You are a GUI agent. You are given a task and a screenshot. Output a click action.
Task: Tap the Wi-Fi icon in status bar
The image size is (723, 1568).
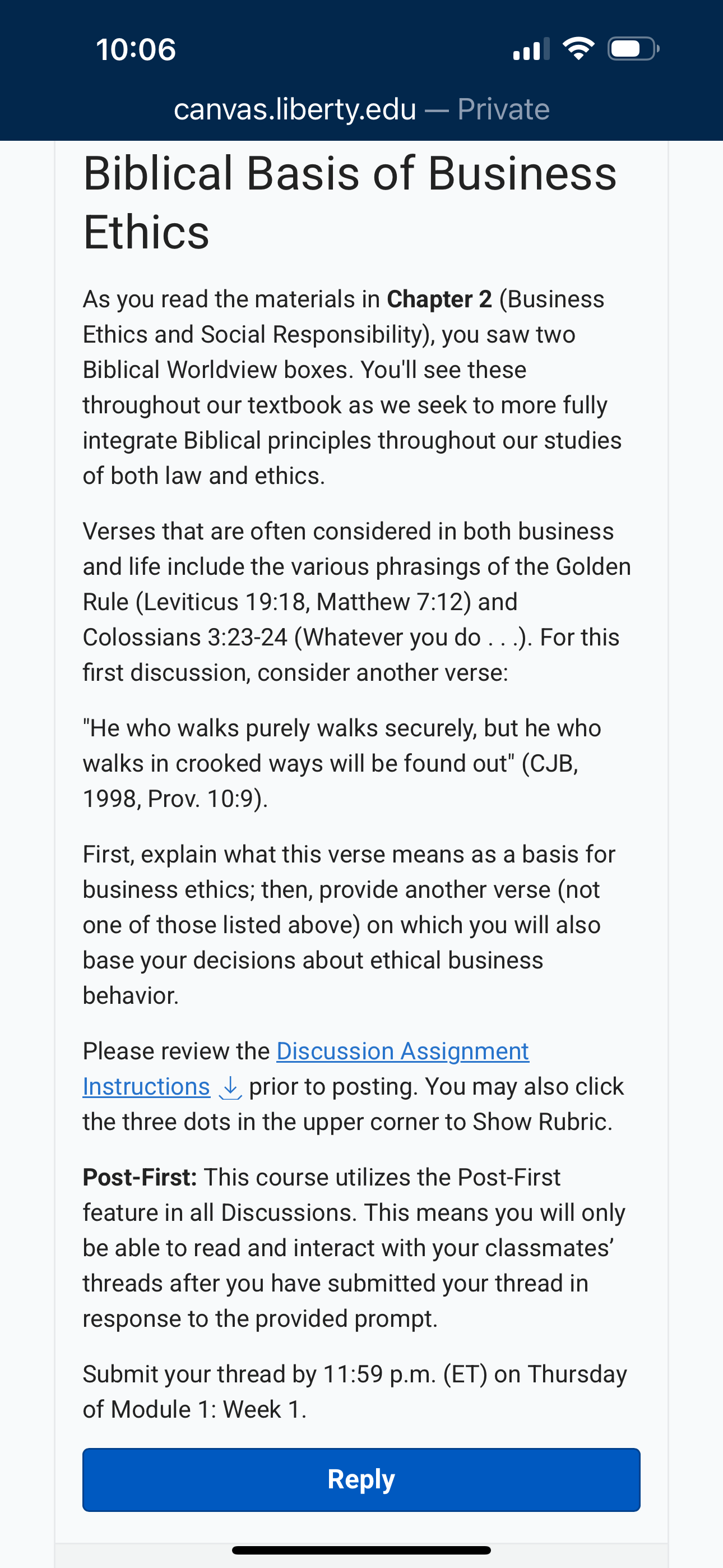[578, 49]
